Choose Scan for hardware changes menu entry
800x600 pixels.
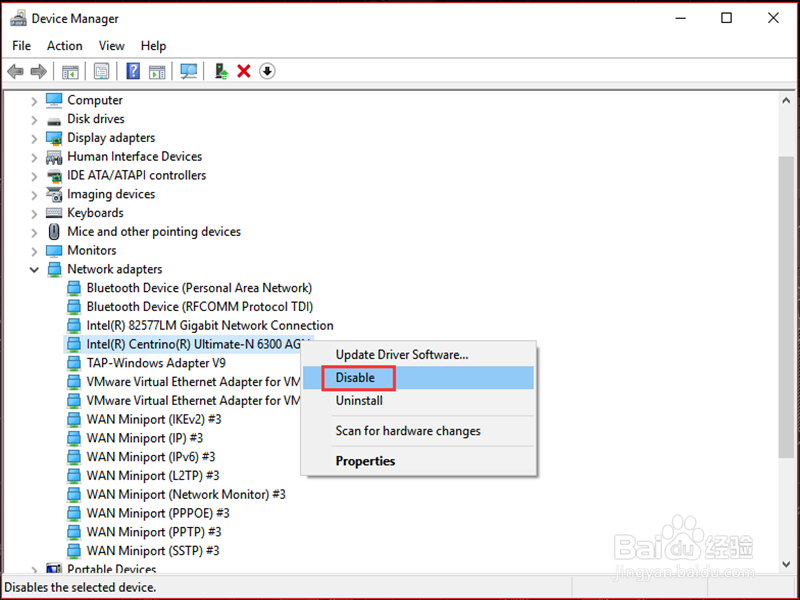pos(418,431)
